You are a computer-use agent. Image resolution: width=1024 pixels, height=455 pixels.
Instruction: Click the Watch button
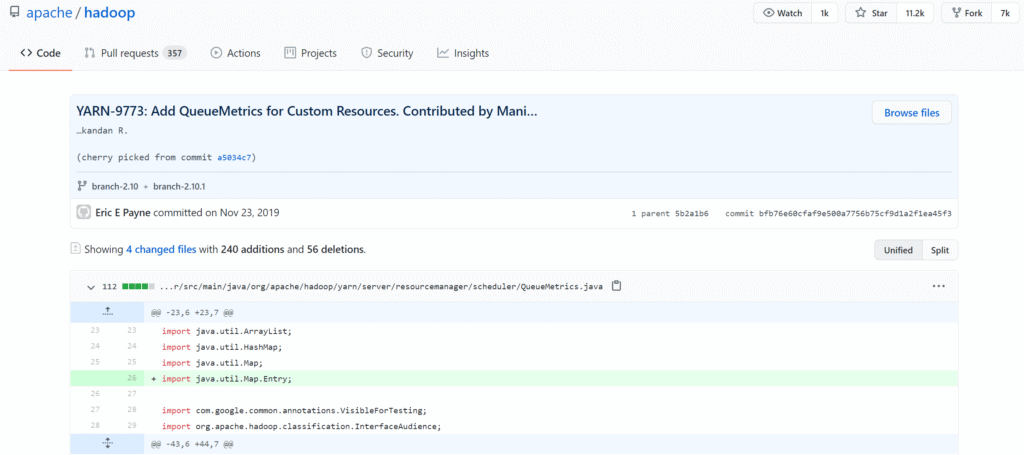pos(783,13)
